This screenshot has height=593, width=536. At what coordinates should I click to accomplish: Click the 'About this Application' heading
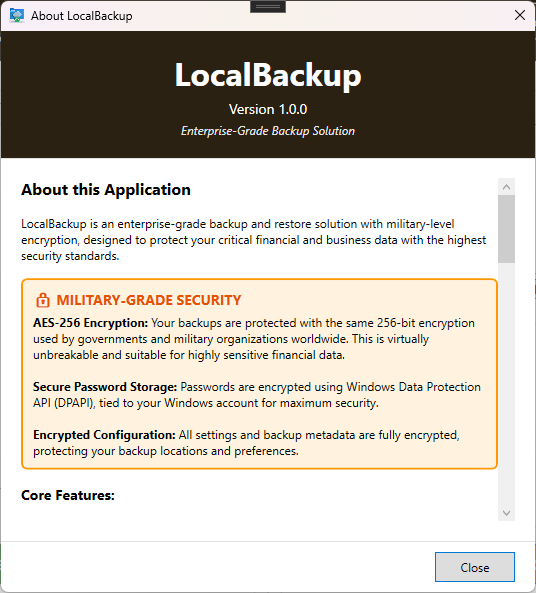coord(106,190)
